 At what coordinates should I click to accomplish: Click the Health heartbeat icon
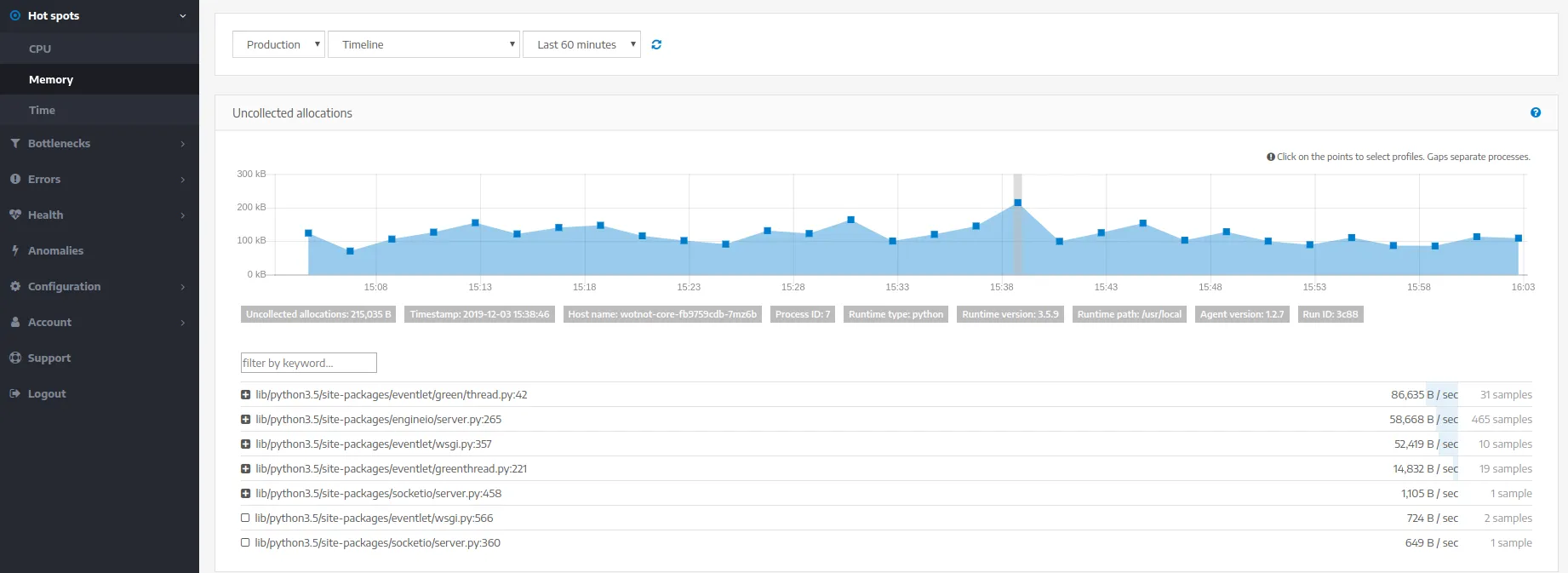point(15,215)
